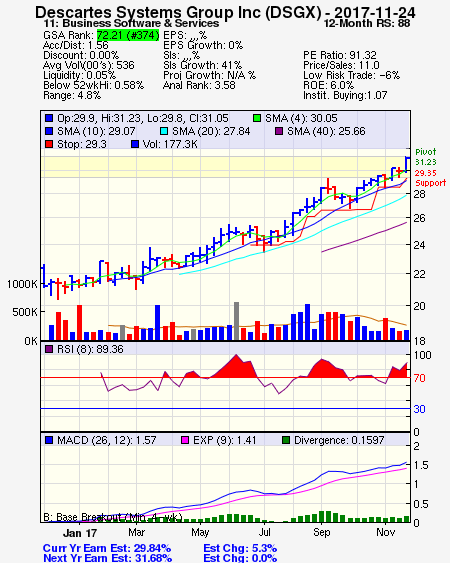This screenshot has height=563, width=450.
Task: Click 'Next Yr Earn Est: 31.68%'
Action: coord(107,558)
